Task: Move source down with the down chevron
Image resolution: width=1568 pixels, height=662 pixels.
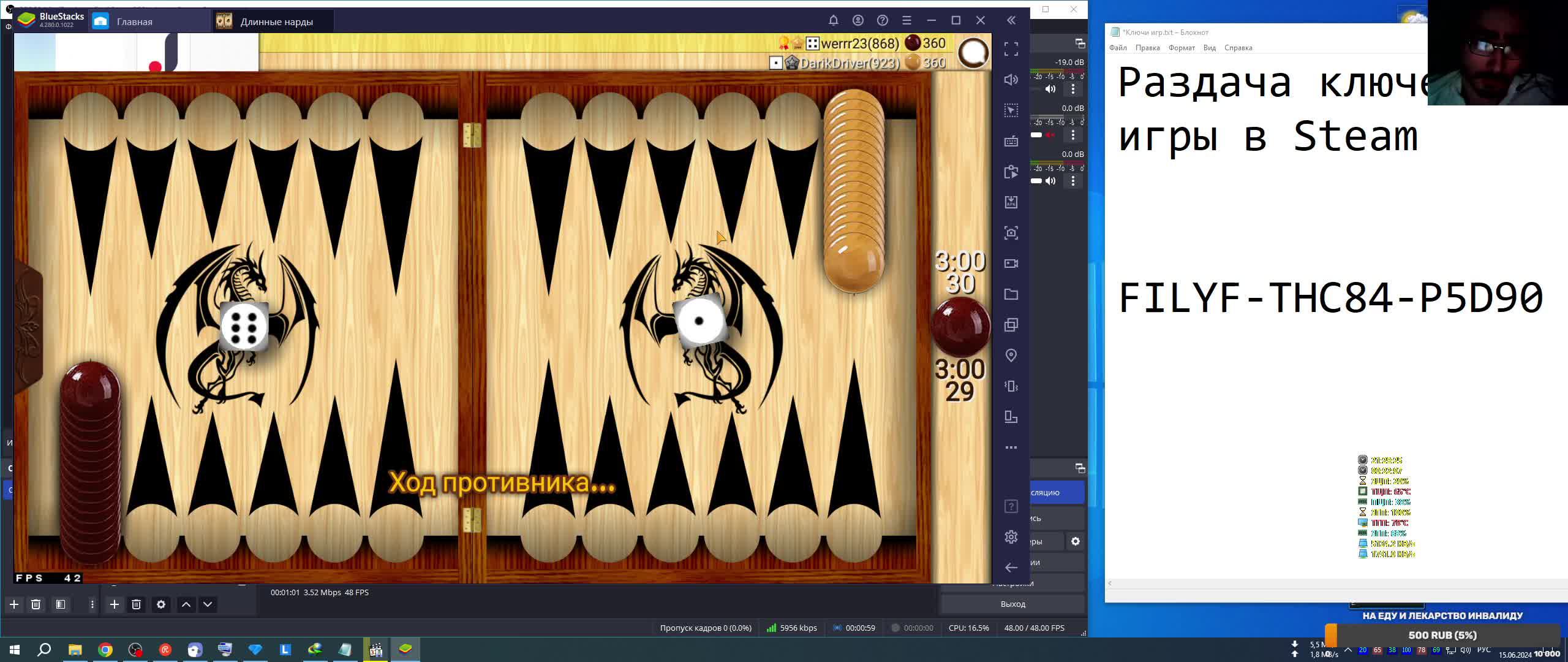Action: click(208, 604)
